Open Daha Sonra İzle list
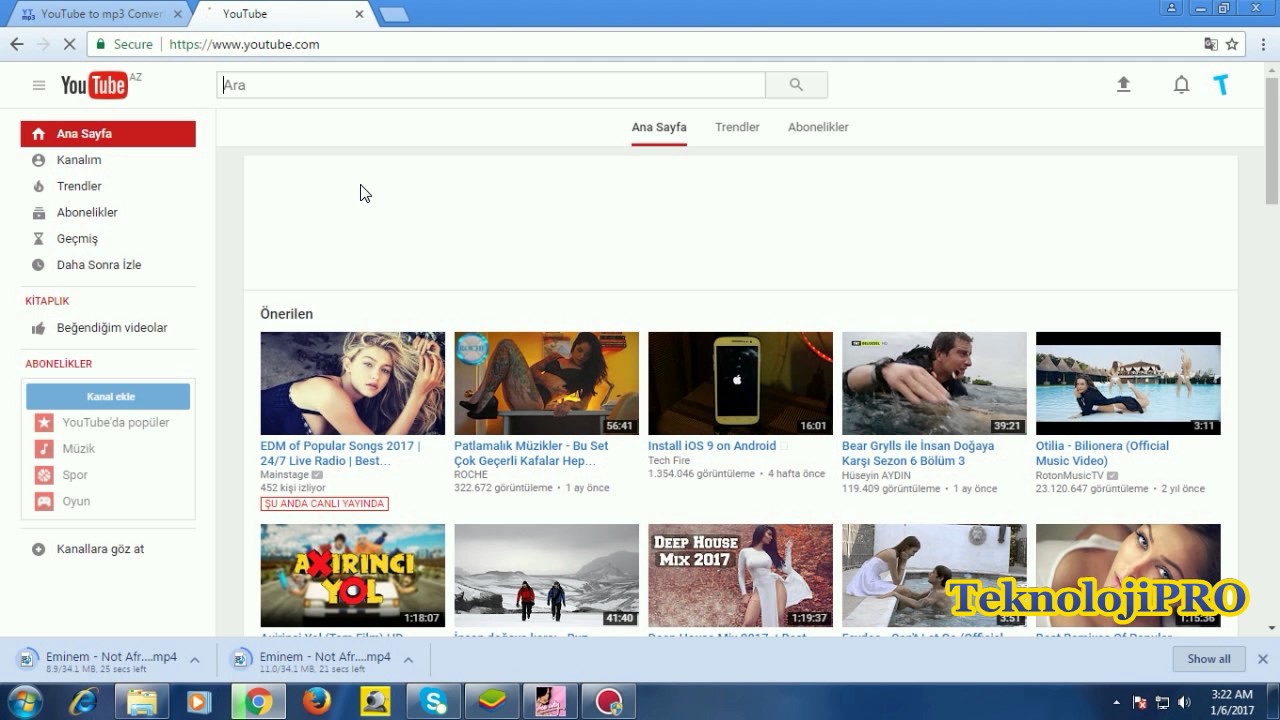 tap(99, 265)
